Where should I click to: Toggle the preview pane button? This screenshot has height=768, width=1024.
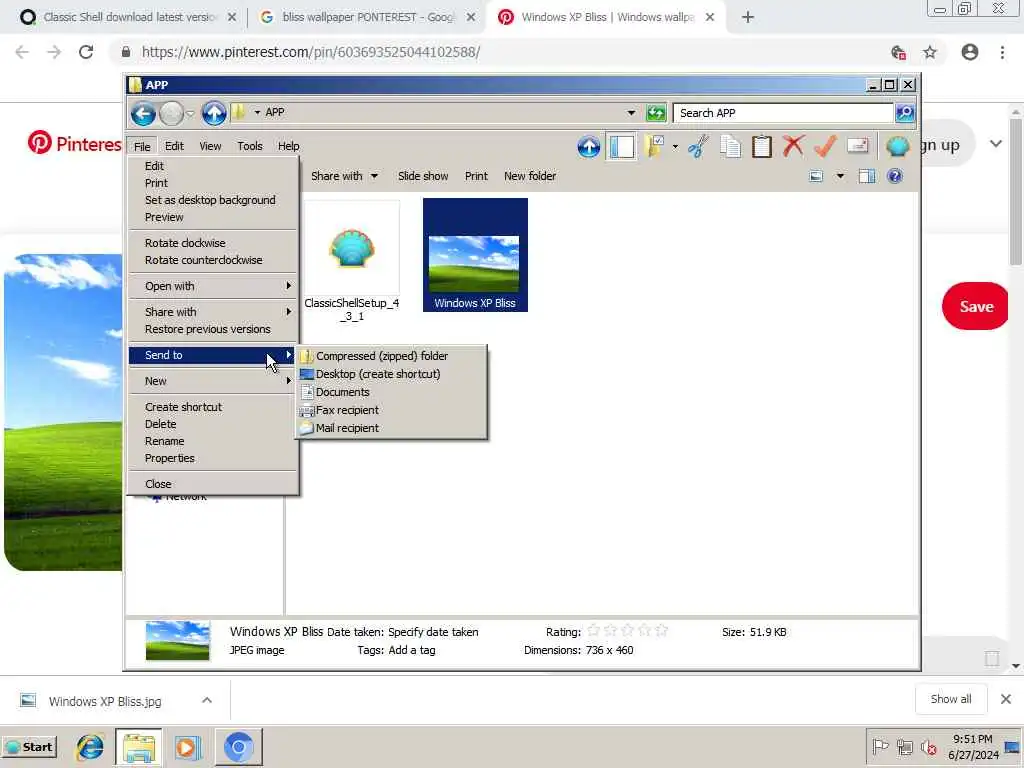[x=867, y=176]
